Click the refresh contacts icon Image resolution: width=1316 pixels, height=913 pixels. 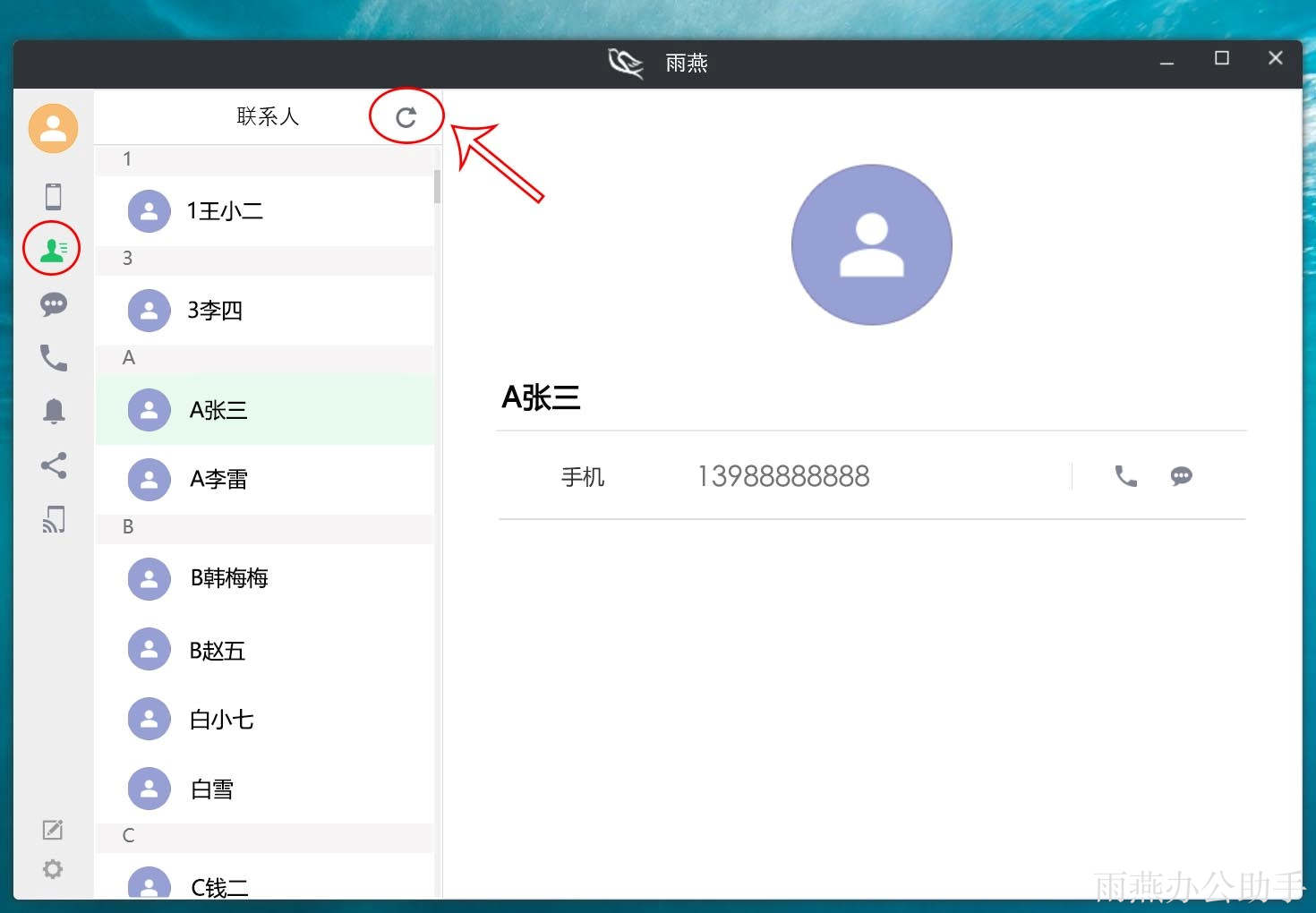[x=406, y=117]
